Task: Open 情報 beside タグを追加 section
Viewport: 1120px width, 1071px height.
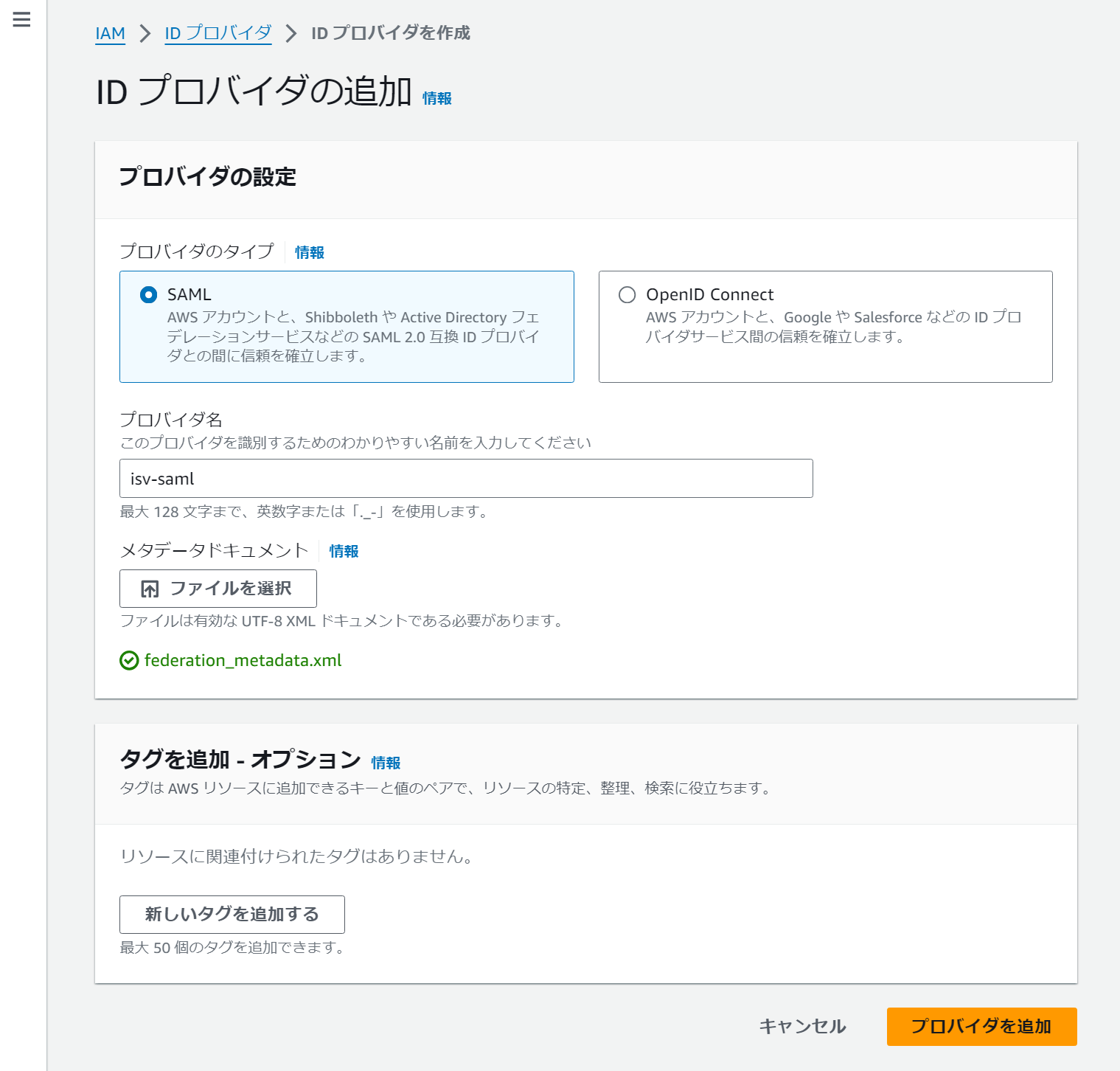Action: [386, 763]
